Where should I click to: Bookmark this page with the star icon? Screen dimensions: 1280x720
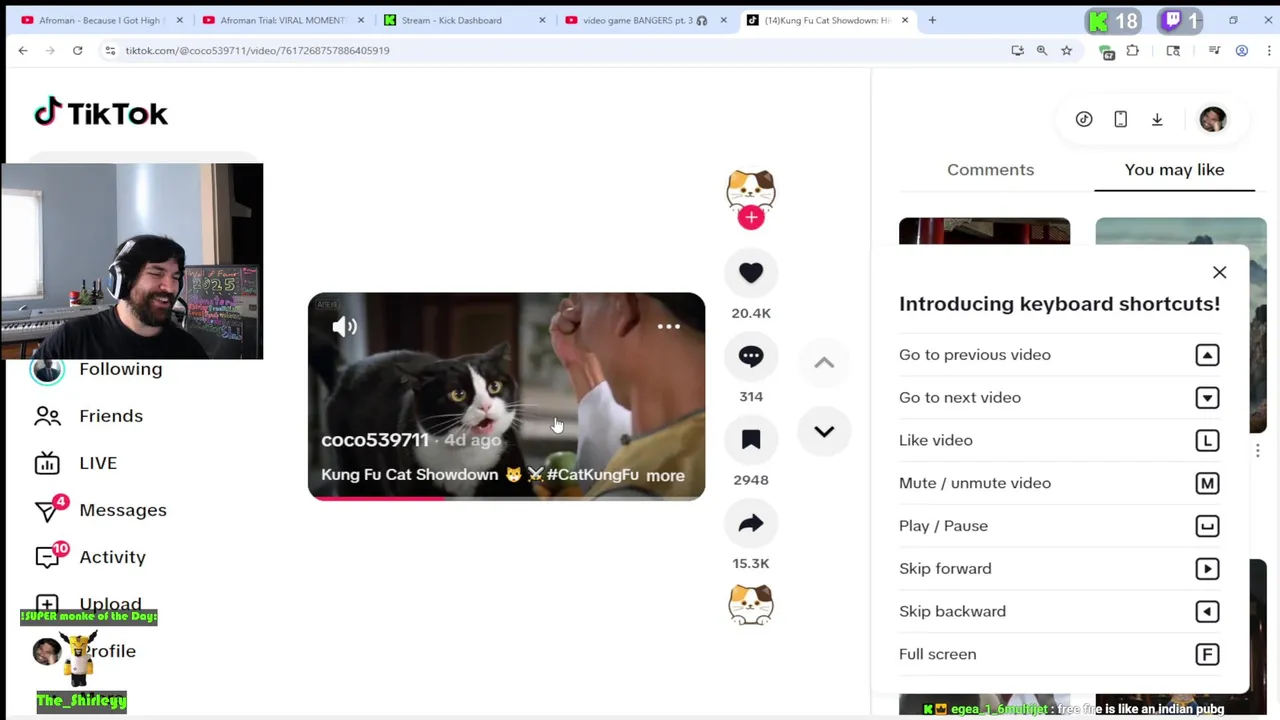(x=1066, y=50)
